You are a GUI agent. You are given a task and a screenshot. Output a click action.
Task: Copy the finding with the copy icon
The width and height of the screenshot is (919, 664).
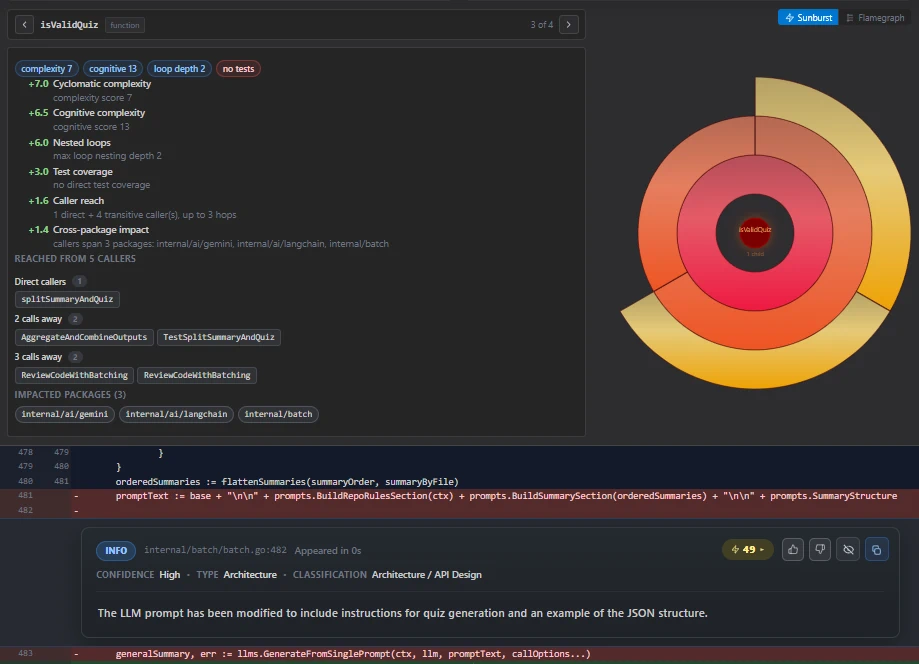pos(876,550)
